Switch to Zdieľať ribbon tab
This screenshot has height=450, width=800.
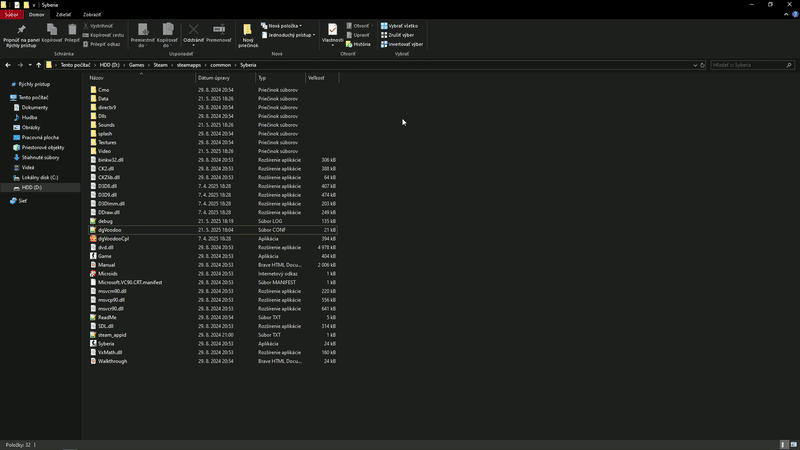[x=63, y=14]
